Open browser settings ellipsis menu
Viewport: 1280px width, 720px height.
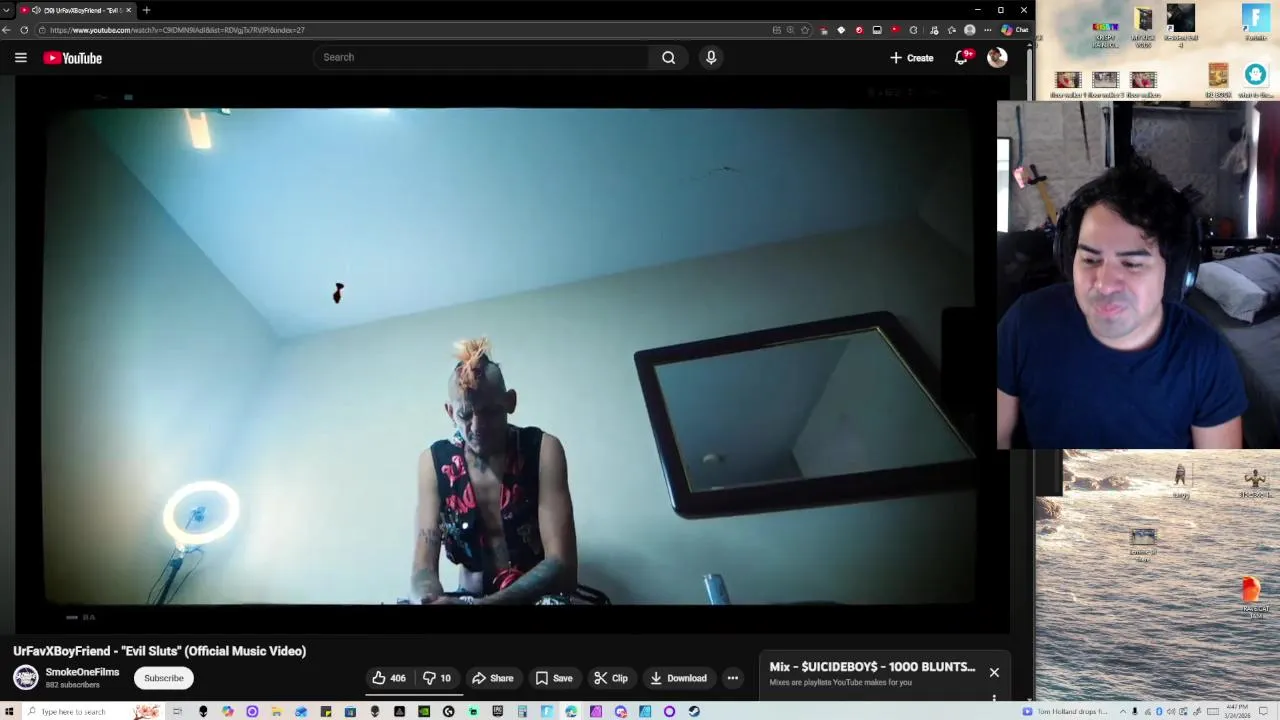click(x=987, y=30)
